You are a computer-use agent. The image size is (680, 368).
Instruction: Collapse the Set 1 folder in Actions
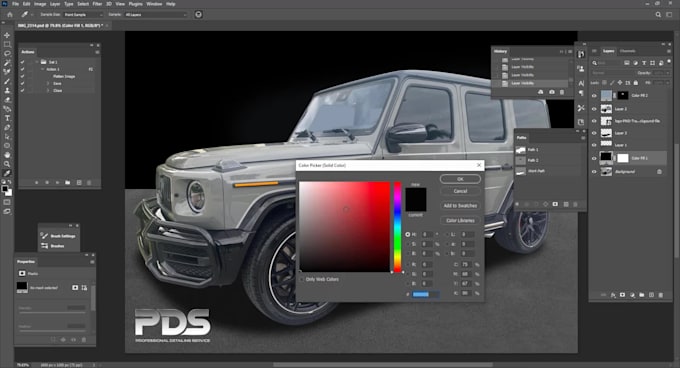[x=36, y=62]
